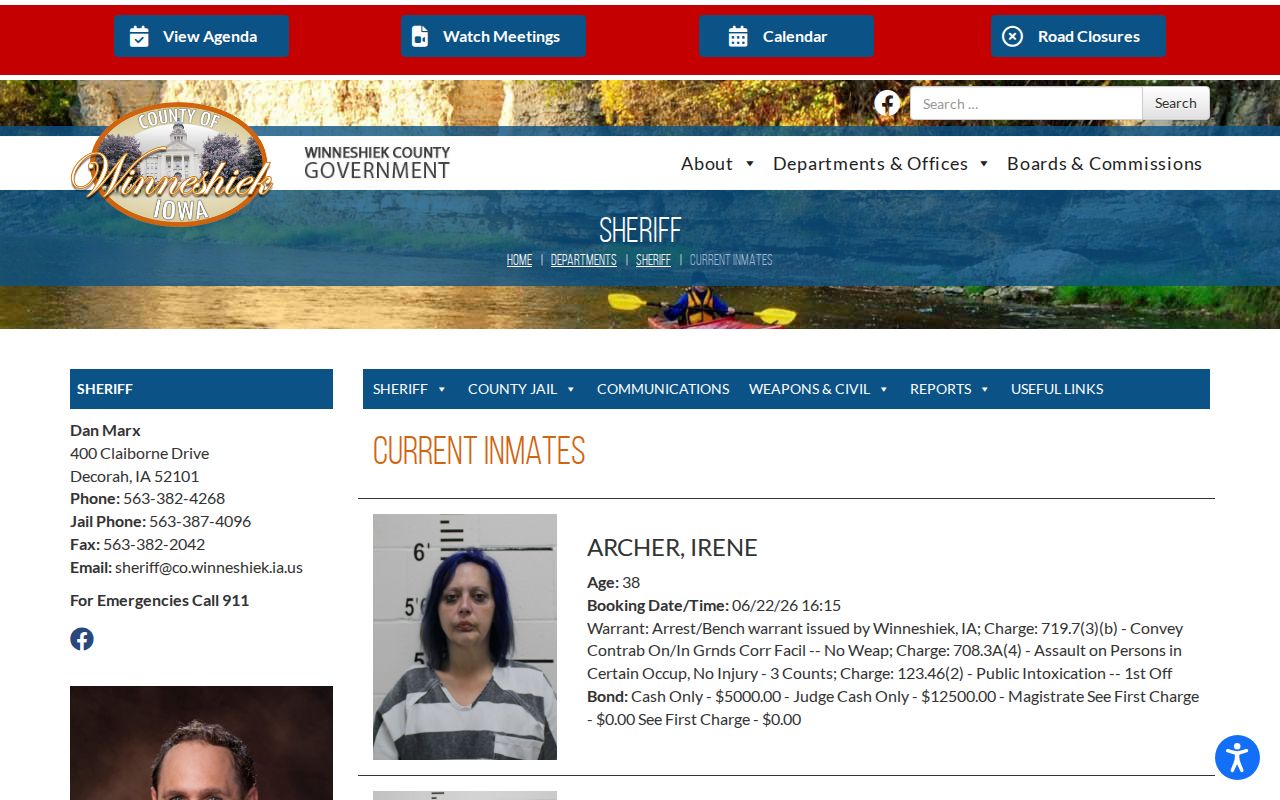Expand the Departments & Offices dropdown arrow
Image resolution: width=1280 pixels, height=800 pixels.
[984, 164]
